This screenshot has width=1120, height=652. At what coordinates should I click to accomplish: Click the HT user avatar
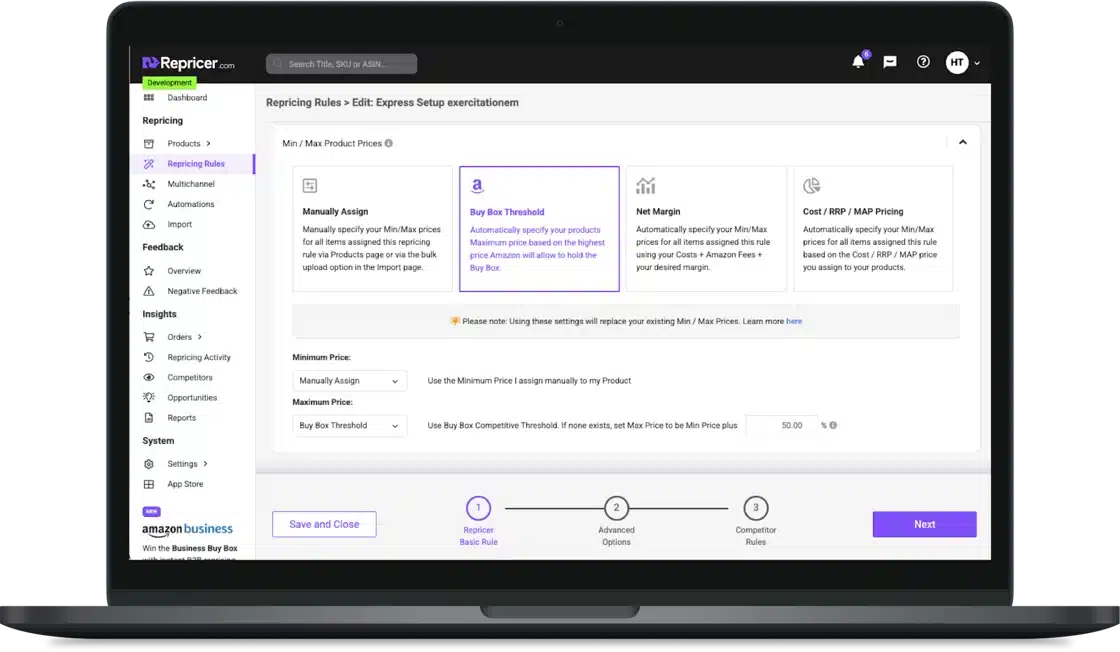[x=957, y=62]
